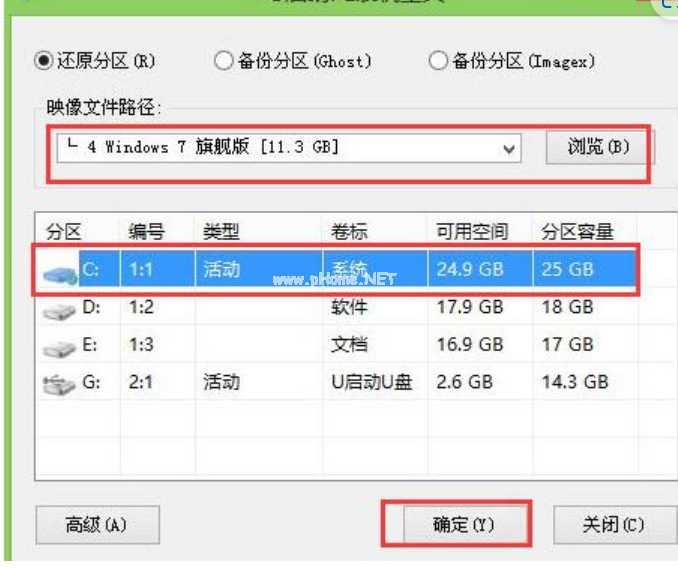The width and height of the screenshot is (678, 575).
Task: Click the 关闭 (C) button
Action: click(613, 524)
